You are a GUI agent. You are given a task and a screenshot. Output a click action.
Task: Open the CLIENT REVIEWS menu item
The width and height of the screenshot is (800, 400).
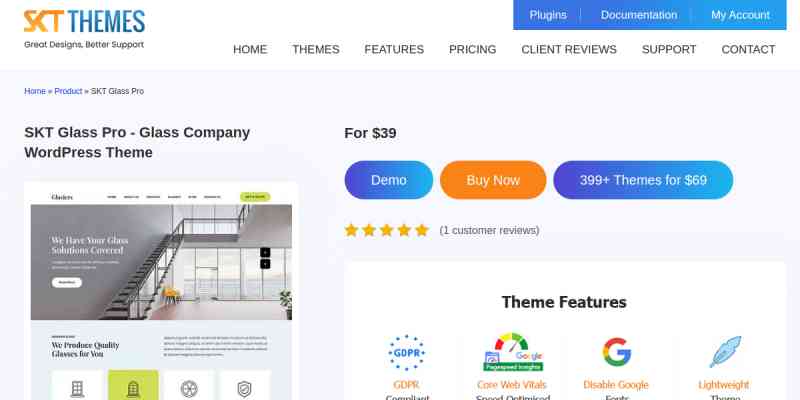569,49
